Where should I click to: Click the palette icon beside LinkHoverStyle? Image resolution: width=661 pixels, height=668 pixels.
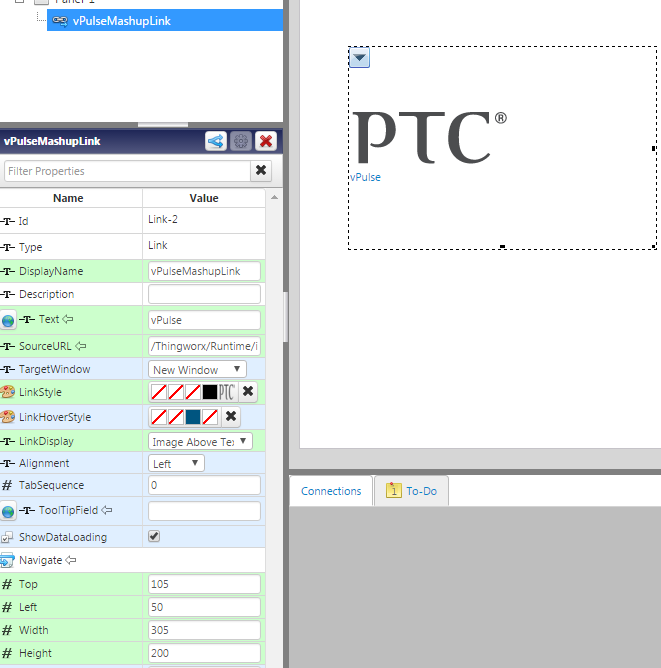7,417
